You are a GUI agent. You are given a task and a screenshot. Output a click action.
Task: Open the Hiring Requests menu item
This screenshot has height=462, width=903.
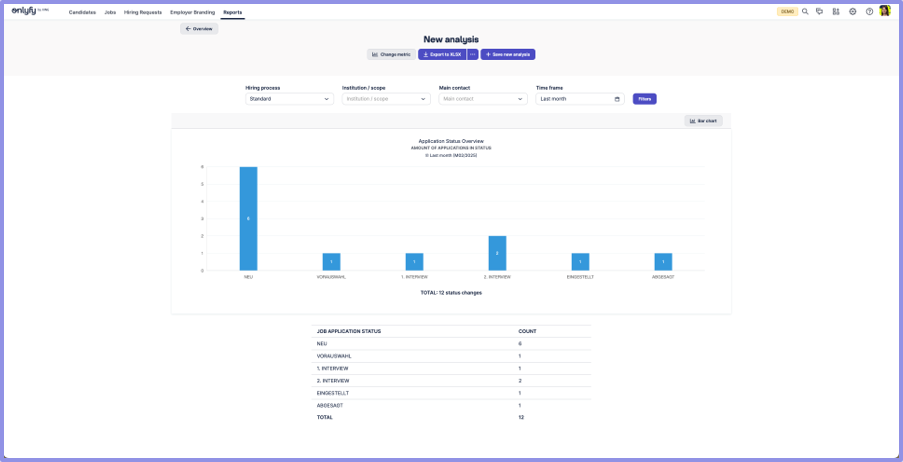(x=143, y=12)
